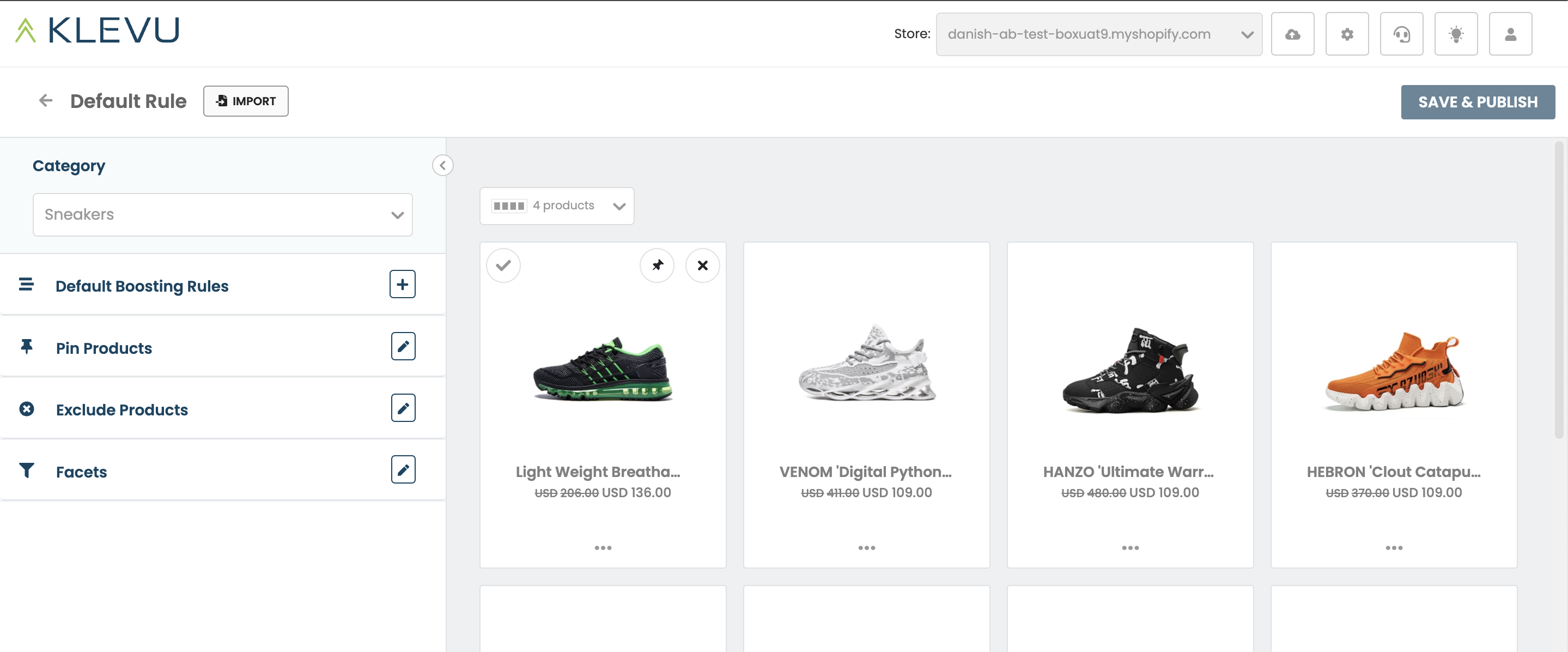Collapse the left sidebar panel
The height and width of the screenshot is (652, 1568).
click(442, 165)
